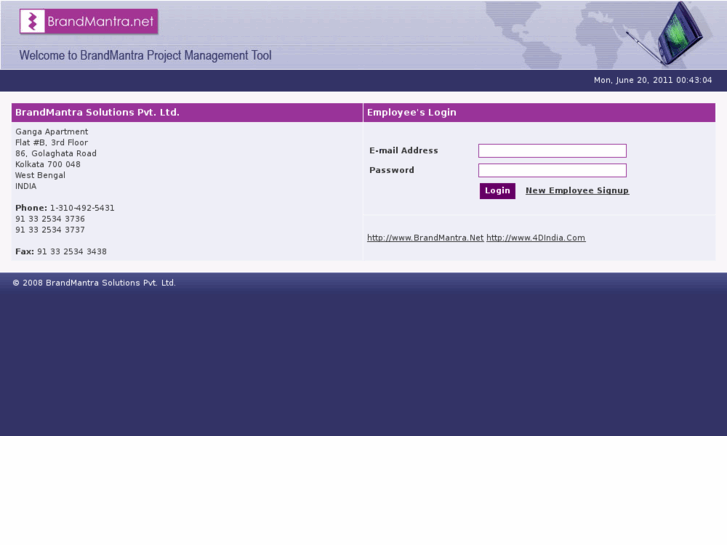Click the Login button
This screenshot has width=727, height=545.
(497, 191)
